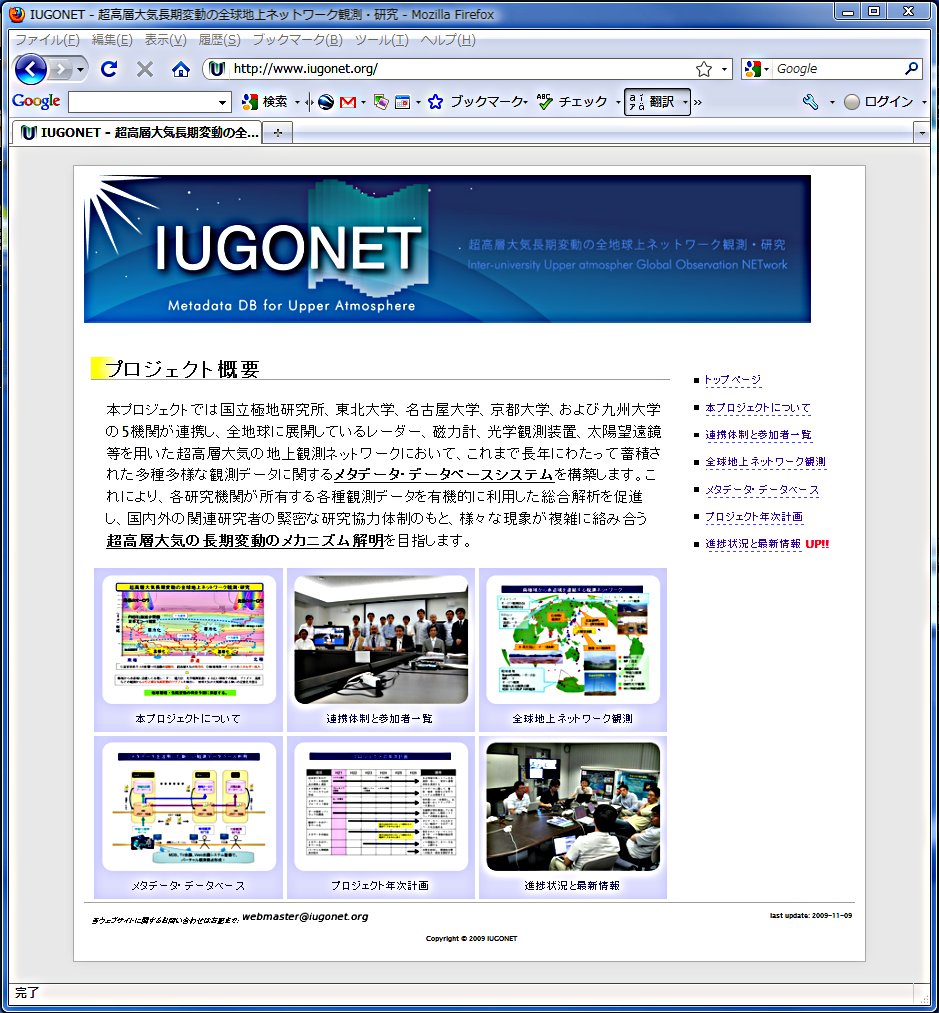Bookmark this page with the star icon
The width and height of the screenshot is (939, 1013).
pos(704,68)
